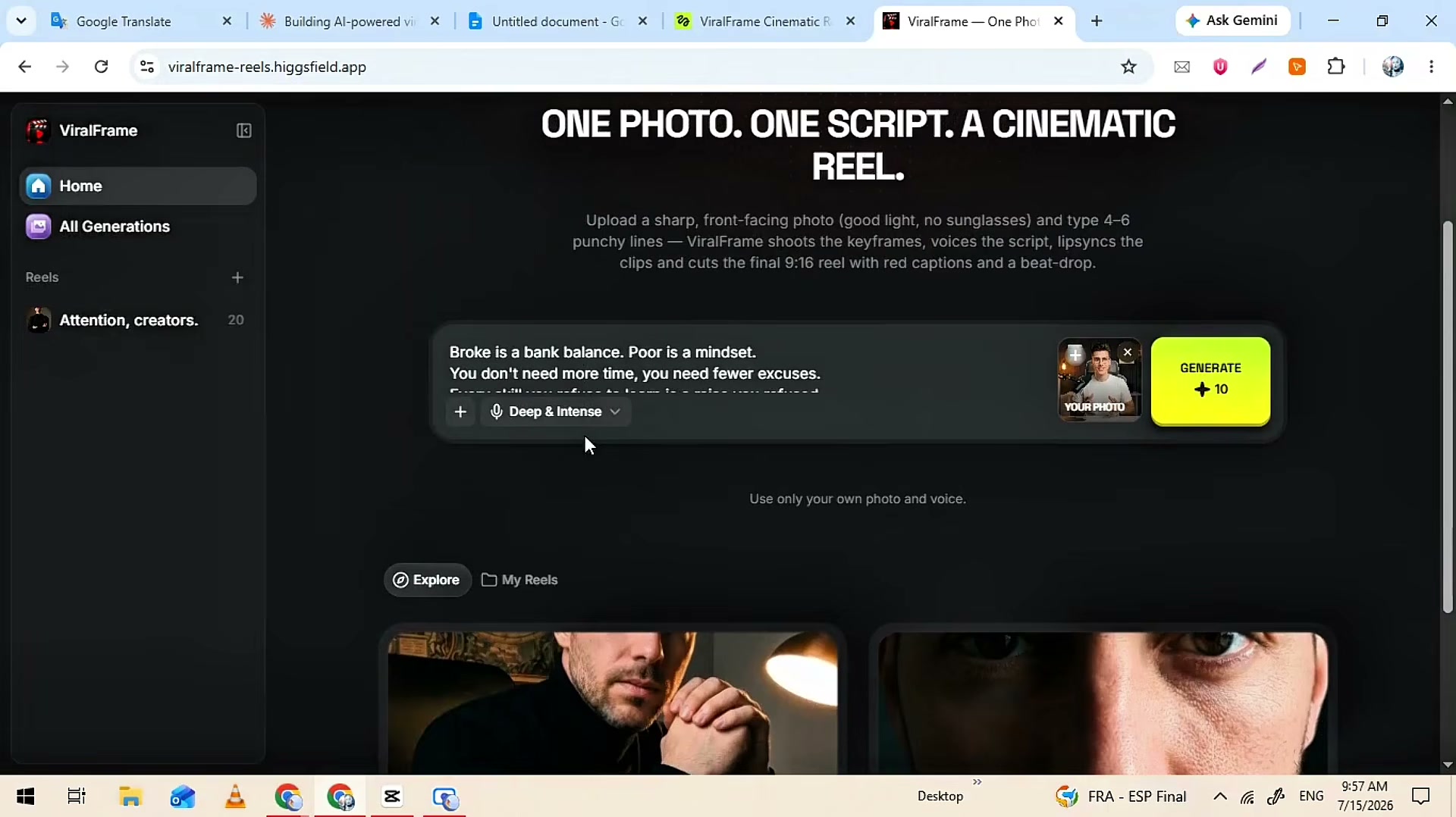Switch to Untitled document tab
Screen dimensions: 1456x817
point(557,21)
